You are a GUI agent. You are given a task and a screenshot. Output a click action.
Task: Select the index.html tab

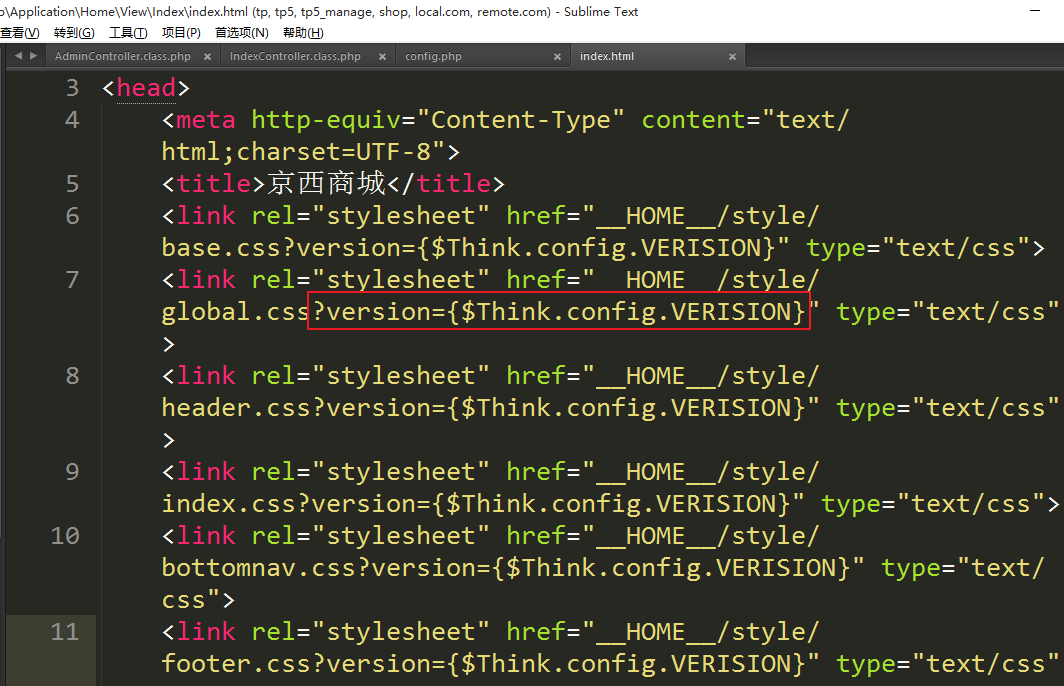click(x=607, y=57)
